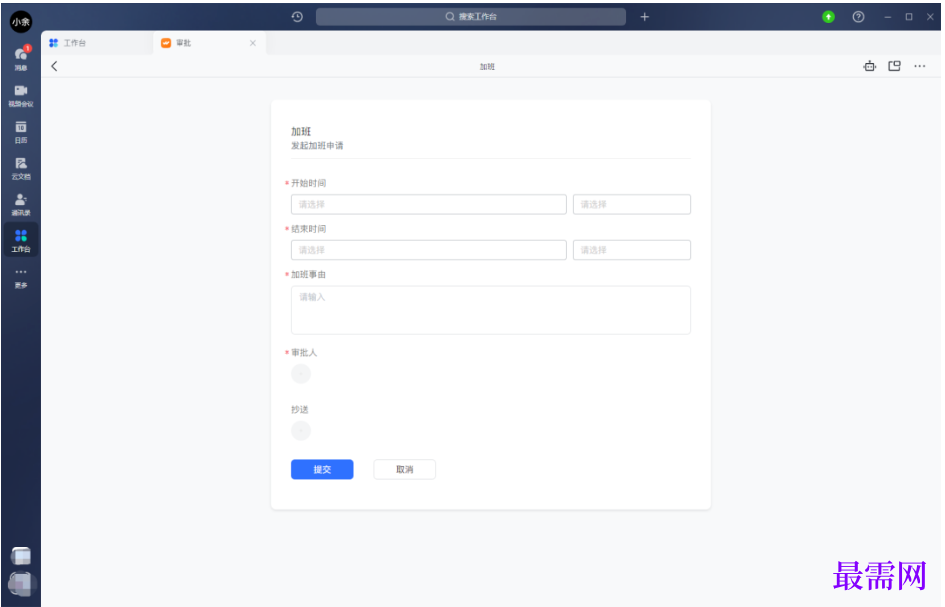
Task: Open Cloud Docs in the sidebar
Action: coord(21,168)
